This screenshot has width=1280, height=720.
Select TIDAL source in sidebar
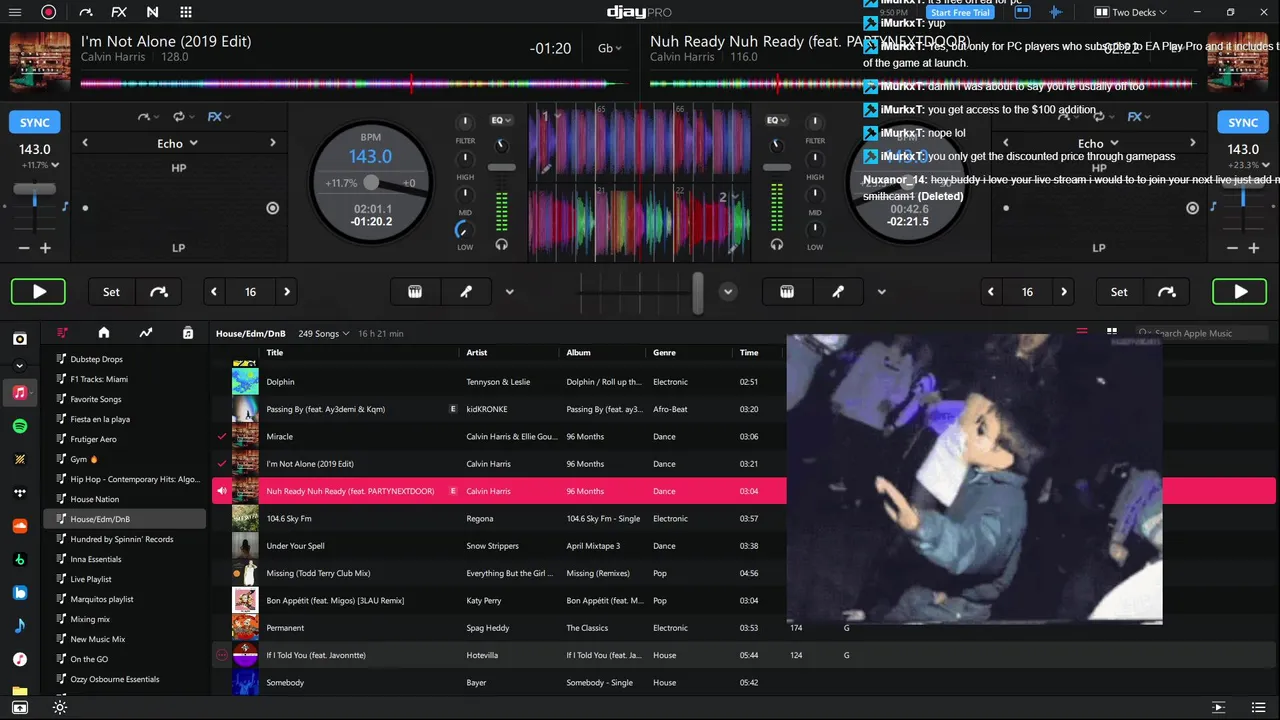19,492
